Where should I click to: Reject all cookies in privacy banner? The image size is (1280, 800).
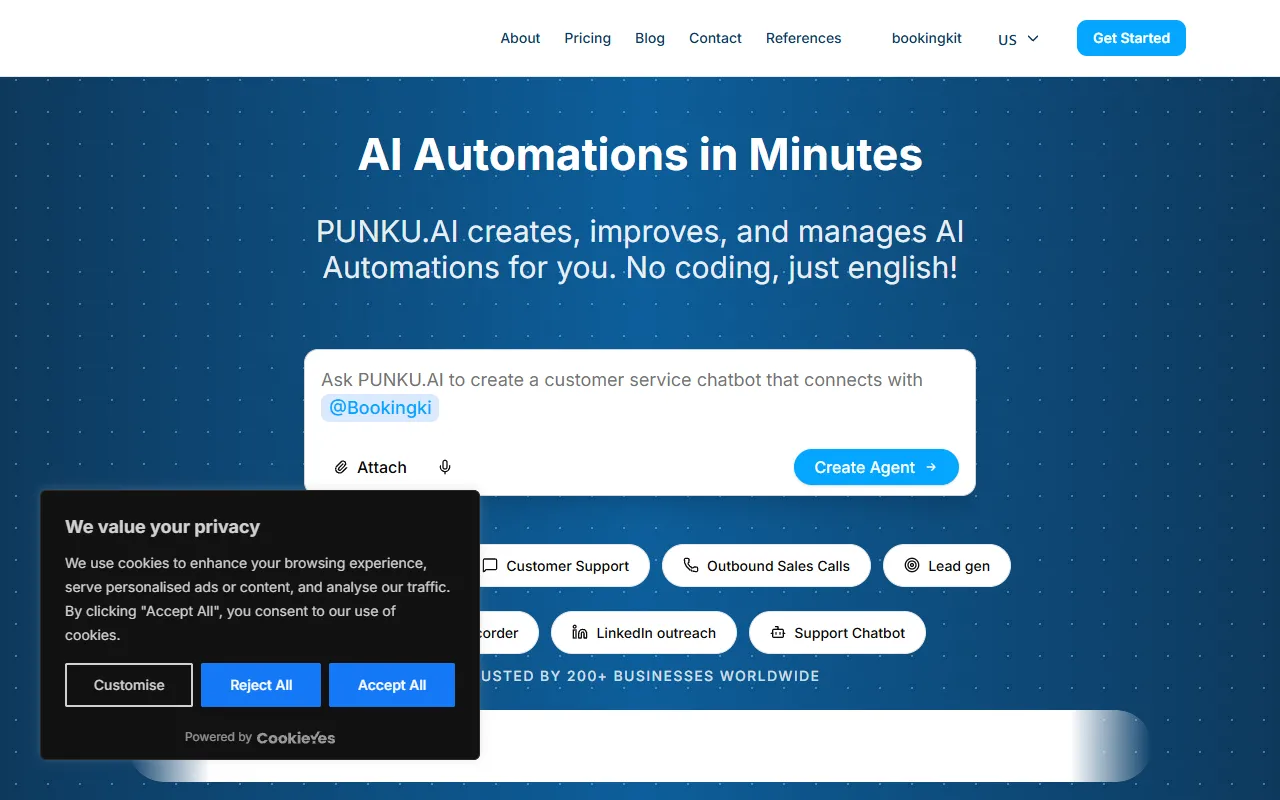coord(261,685)
